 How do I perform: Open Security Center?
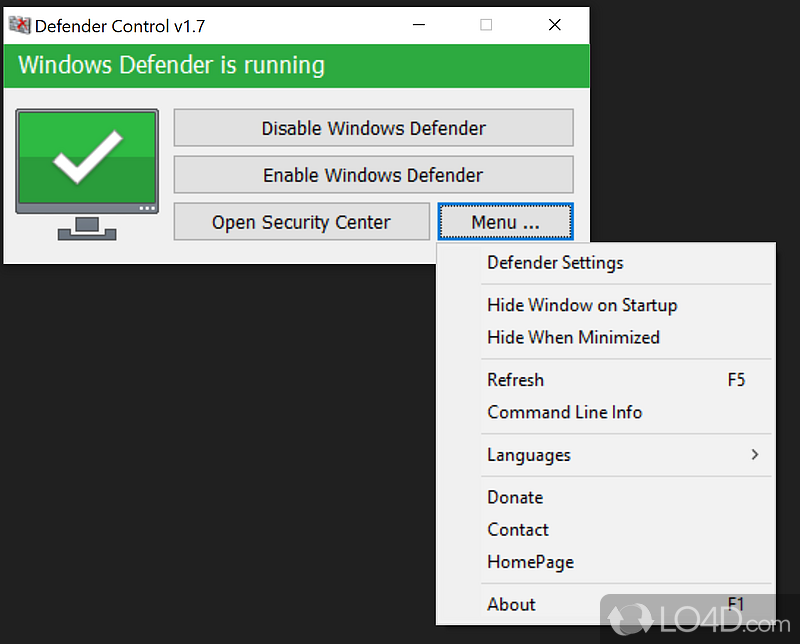tap(301, 221)
